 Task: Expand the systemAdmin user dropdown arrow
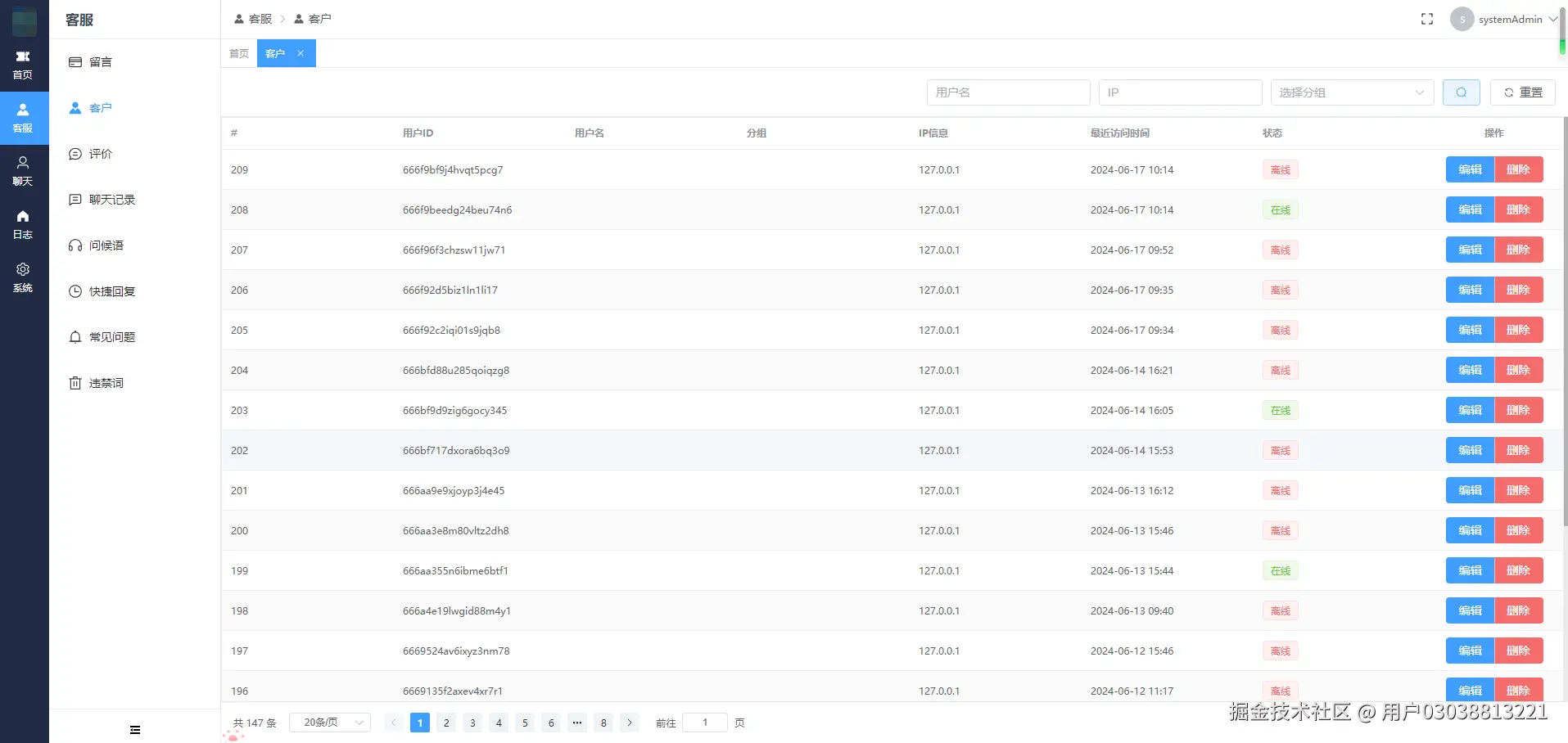(x=1552, y=19)
